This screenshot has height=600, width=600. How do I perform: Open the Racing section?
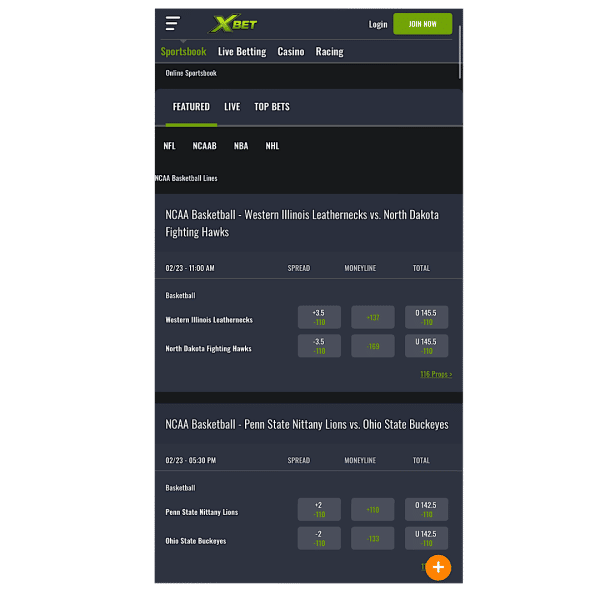(x=329, y=51)
